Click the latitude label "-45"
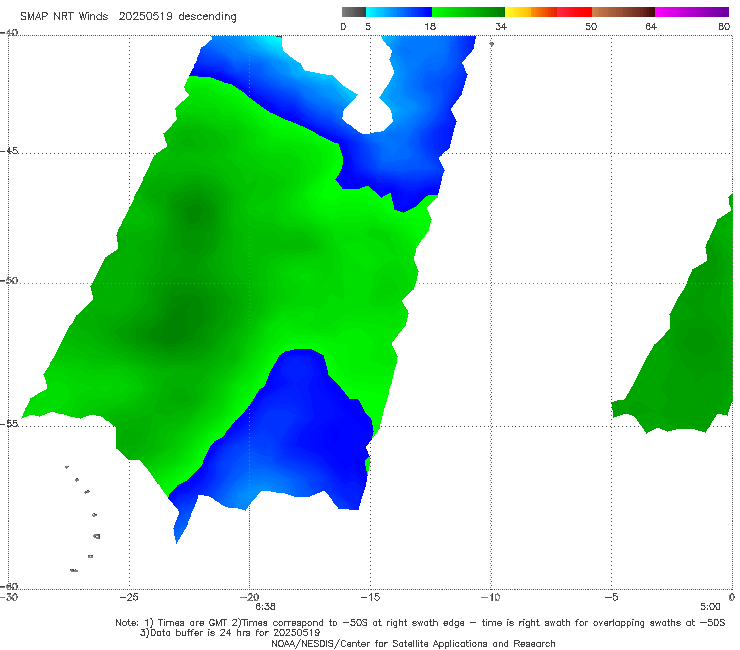This screenshot has width=740, height=650. [9, 151]
